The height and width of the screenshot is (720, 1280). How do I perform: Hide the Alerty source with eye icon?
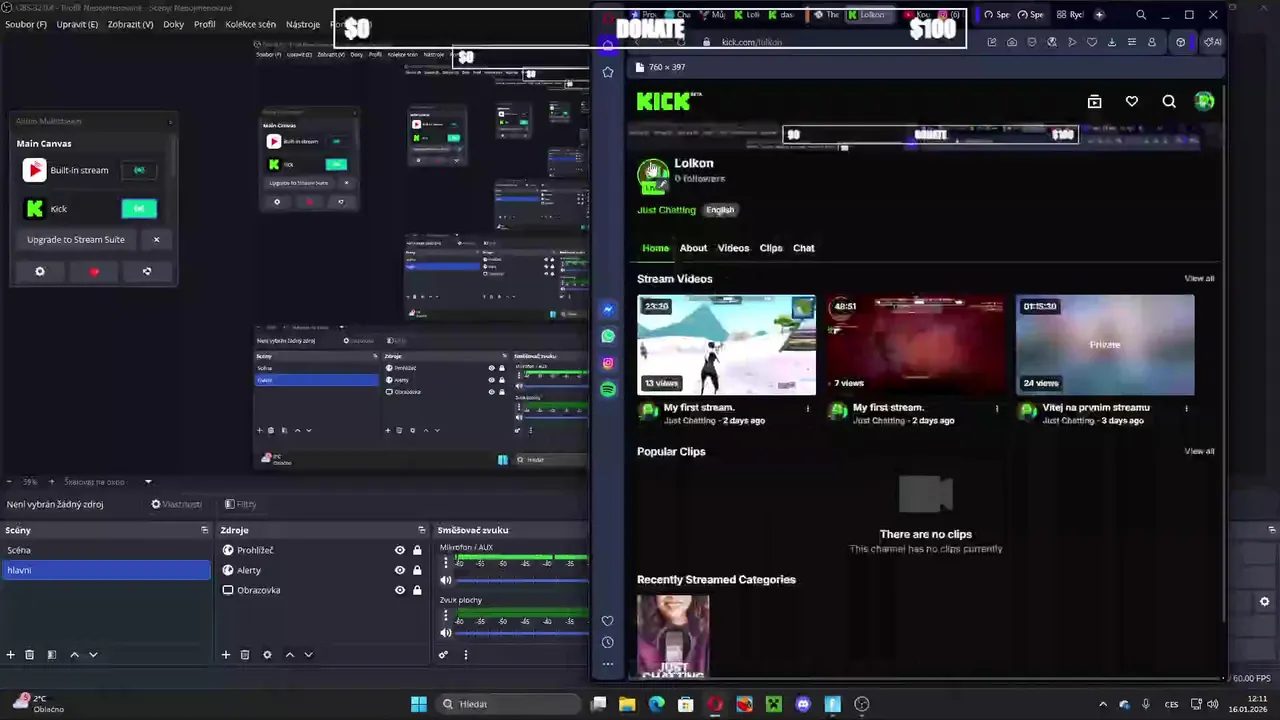[x=400, y=570]
